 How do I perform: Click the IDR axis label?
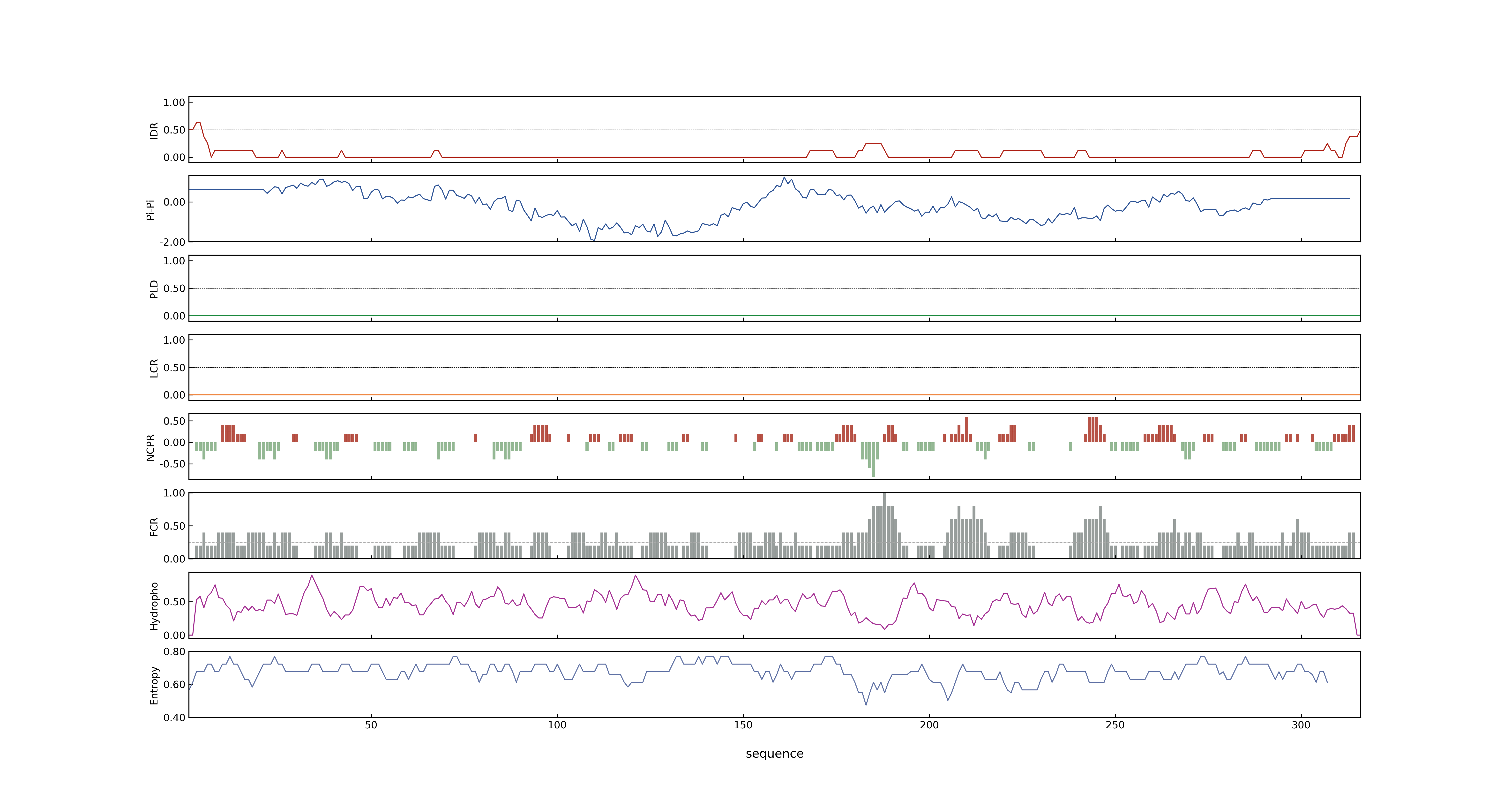(154, 130)
